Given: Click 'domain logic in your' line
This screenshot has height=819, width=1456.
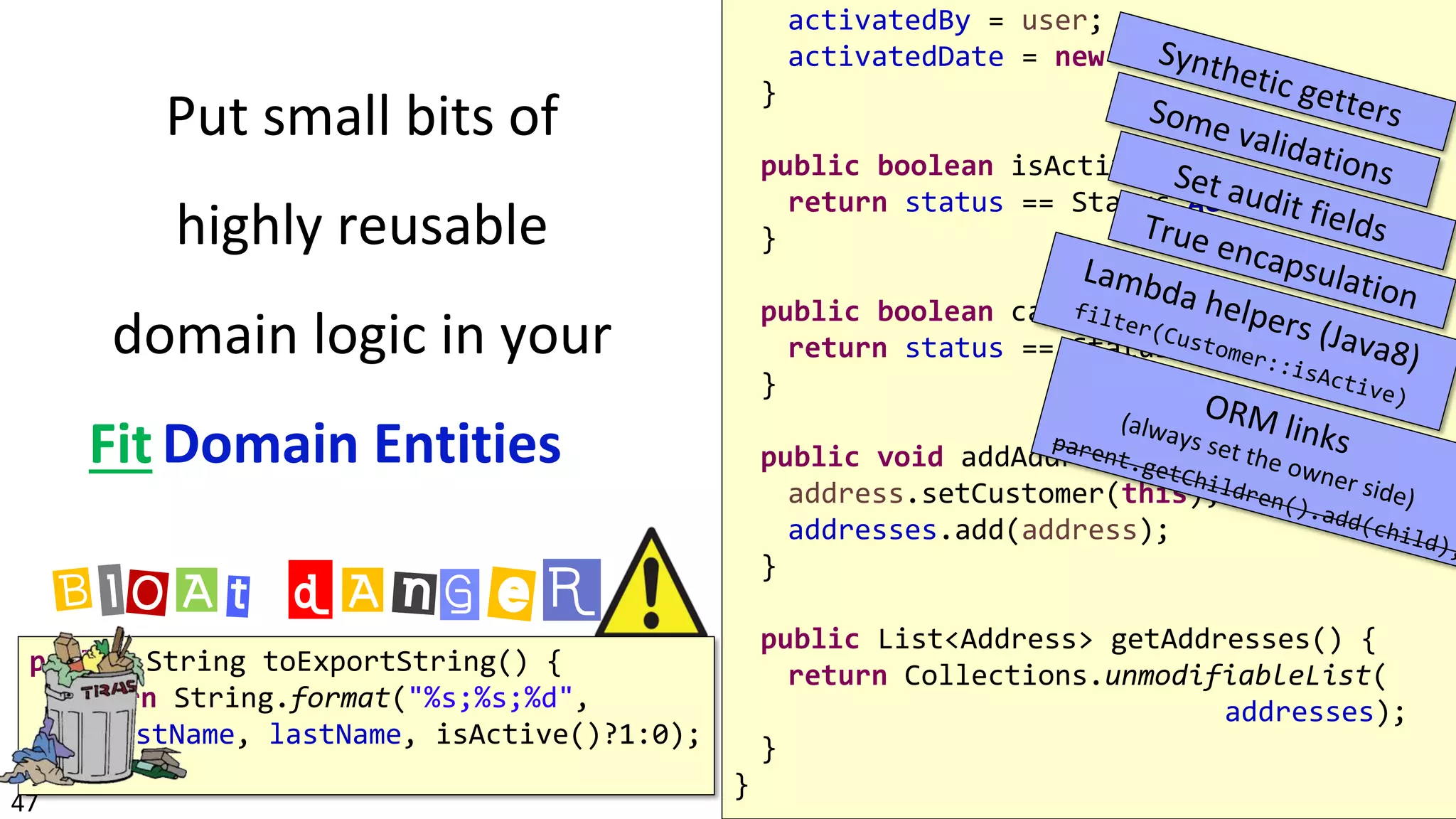Looking at the screenshot, I should click(362, 336).
